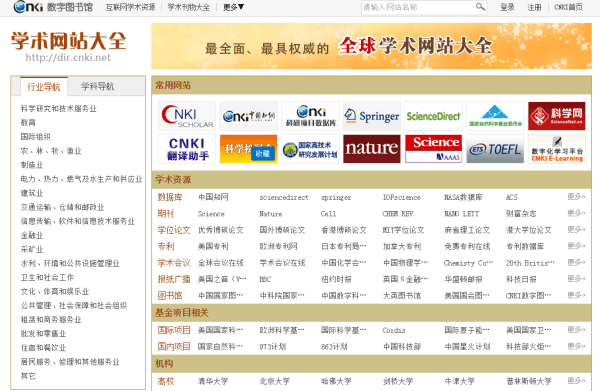The height and width of the screenshot is (391, 600).
Task: Select 农、林、牧、渔业 category
Action: pos(51,151)
